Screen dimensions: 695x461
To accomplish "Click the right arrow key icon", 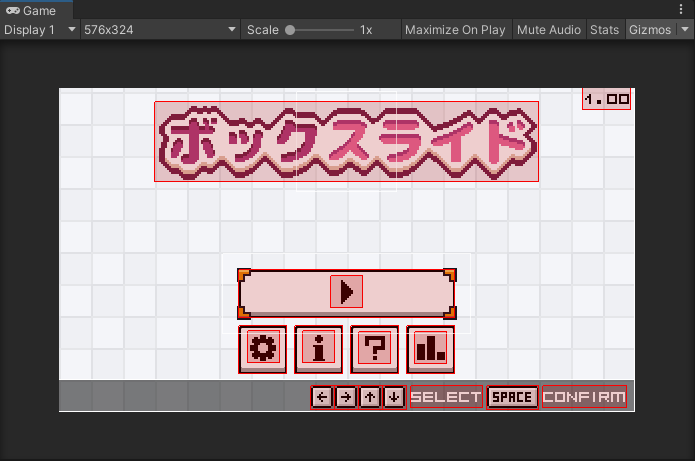I will pos(346,397).
